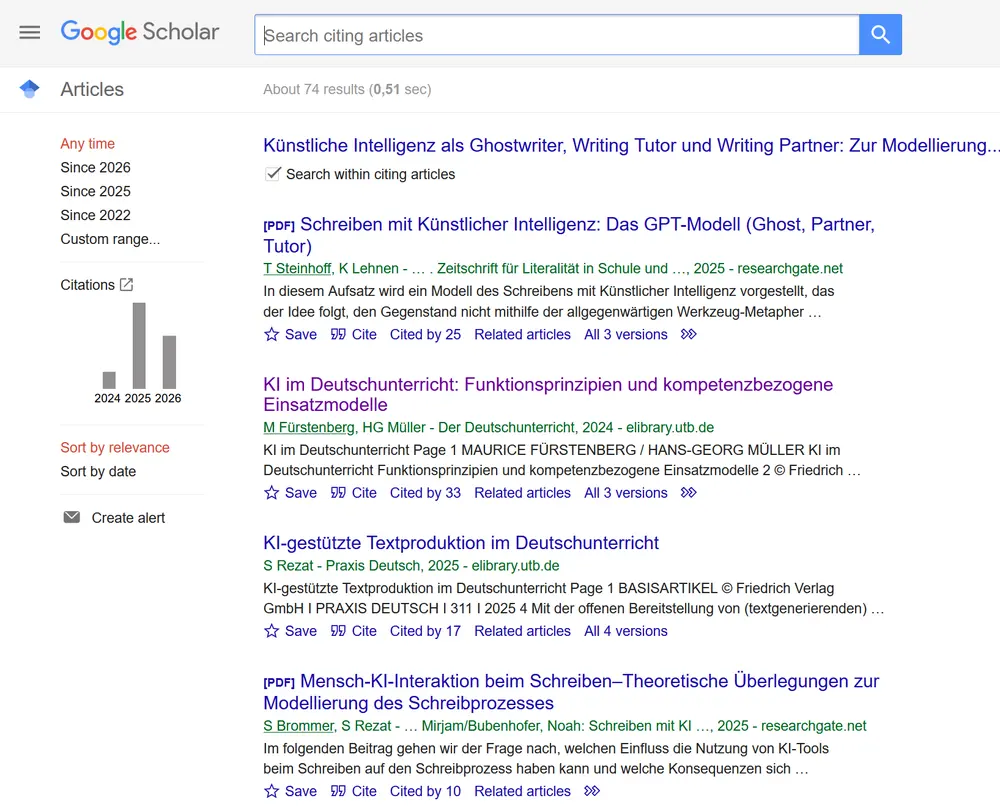Open All 3 versions for Fürstenberg result
This screenshot has height=809, width=1000.
pos(626,493)
